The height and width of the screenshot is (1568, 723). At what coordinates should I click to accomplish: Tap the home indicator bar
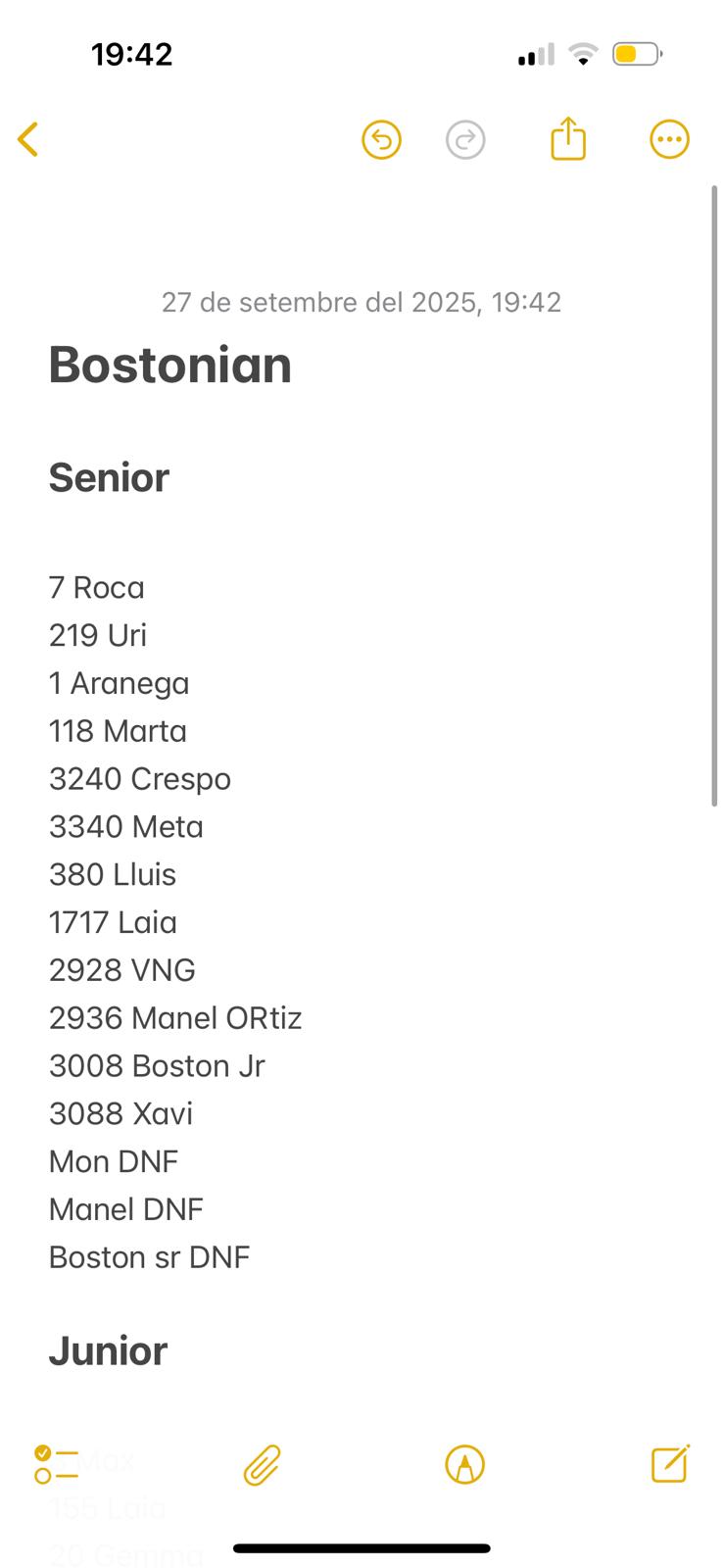point(361,1548)
